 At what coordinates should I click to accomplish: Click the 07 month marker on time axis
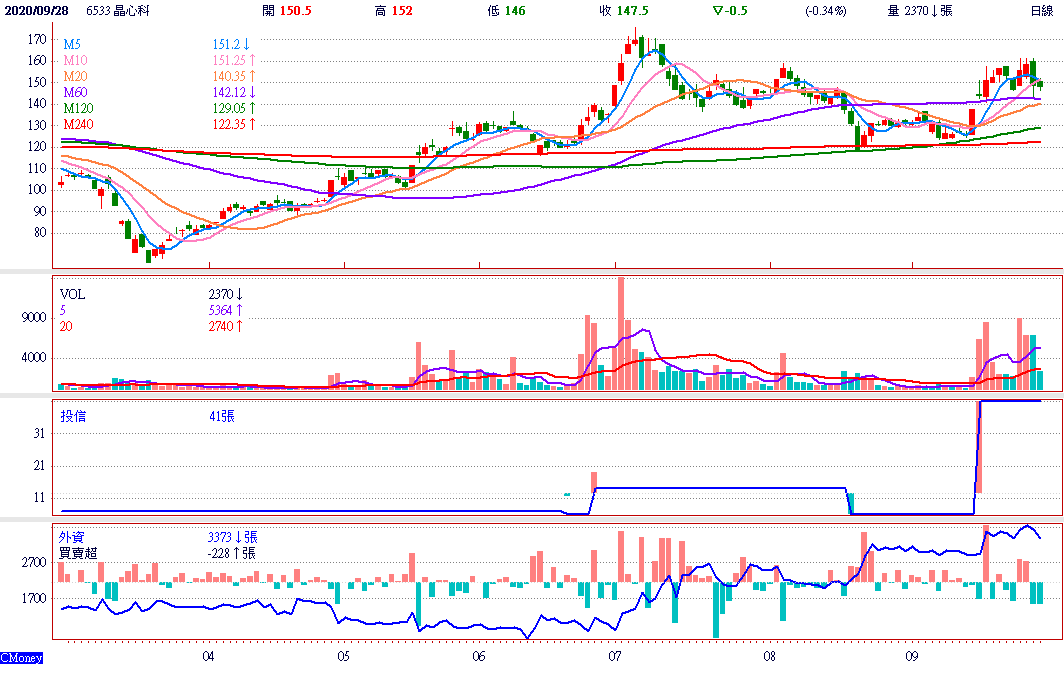614,657
